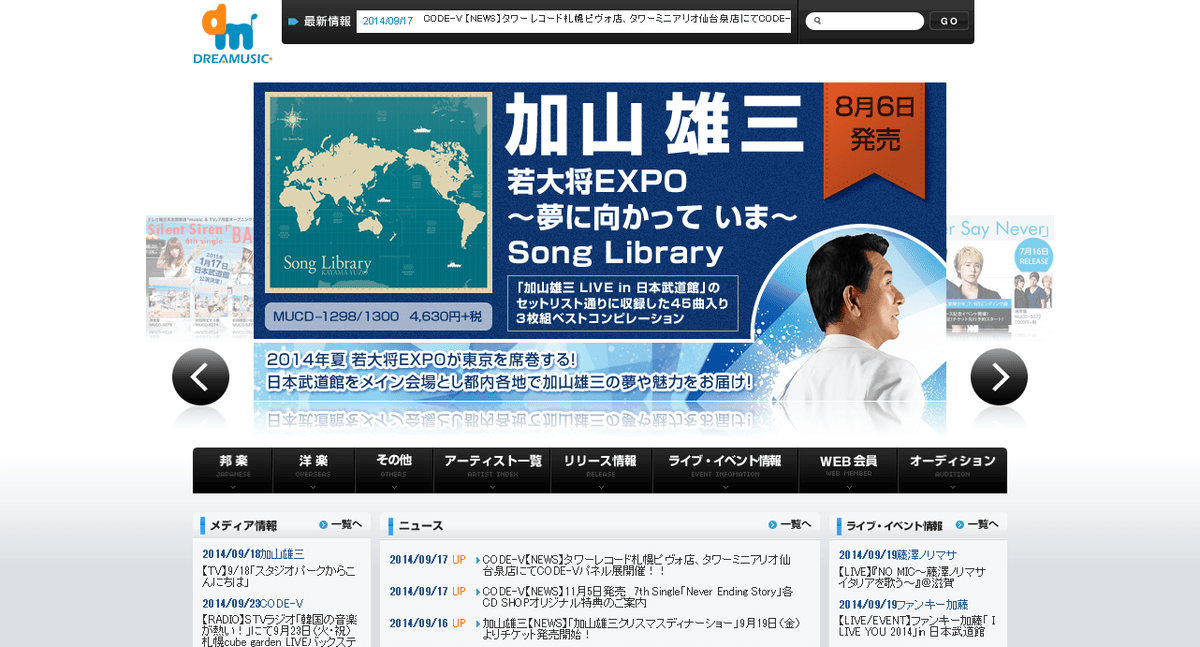
Task: Open the 洋楽 Overseas menu
Action: pos(313,470)
